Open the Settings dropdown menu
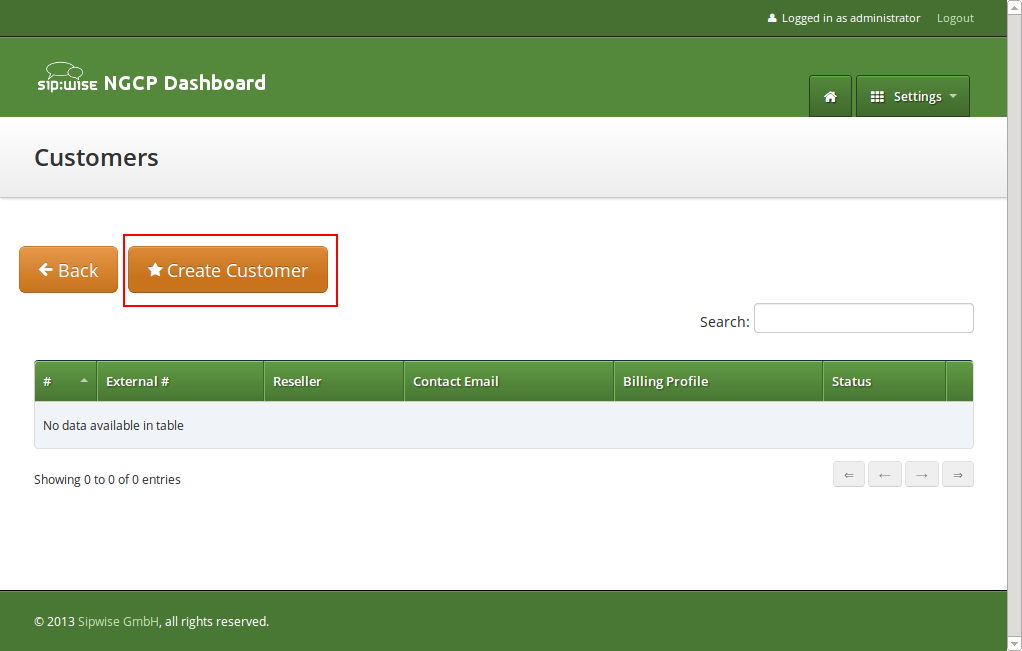This screenshot has height=651, width=1022. click(913, 97)
